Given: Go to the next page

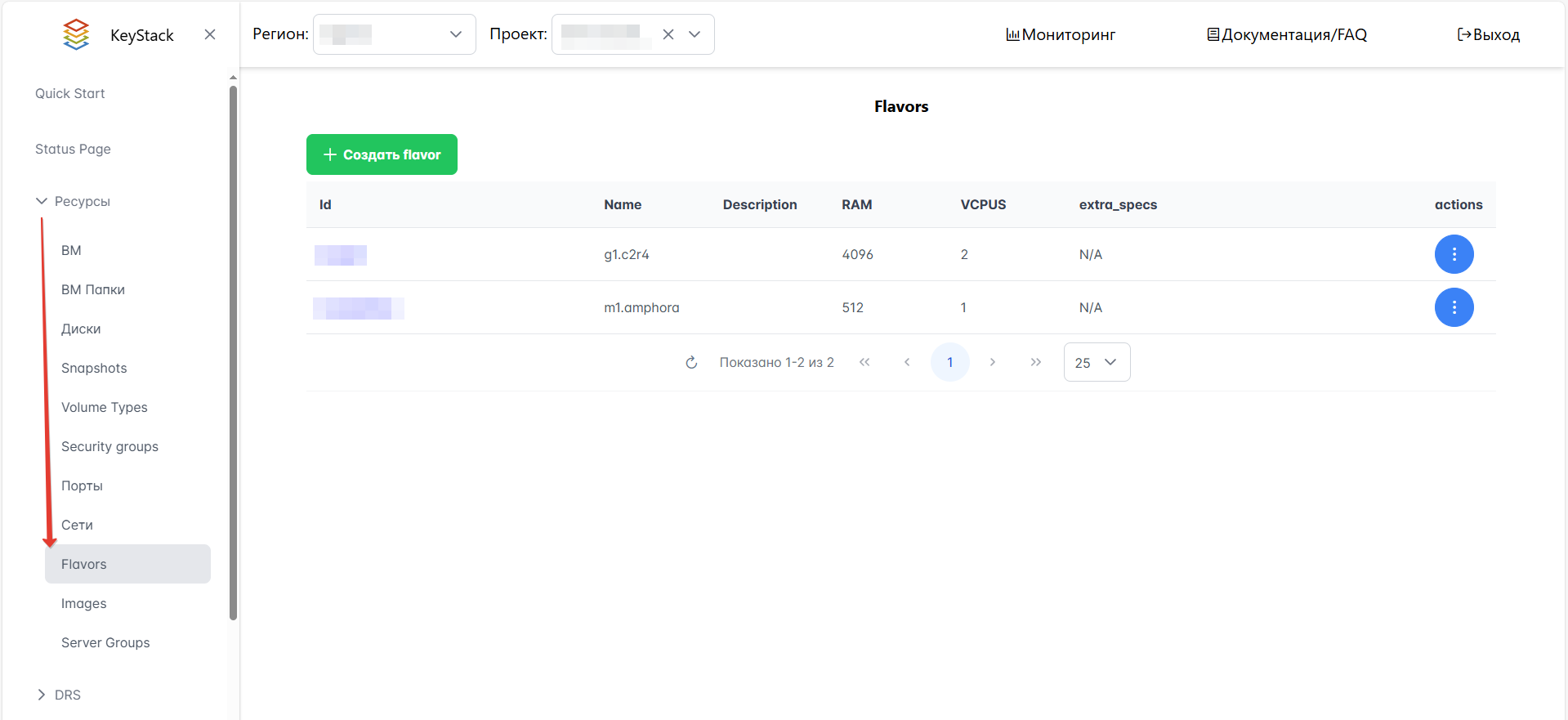Looking at the screenshot, I should coord(993,362).
